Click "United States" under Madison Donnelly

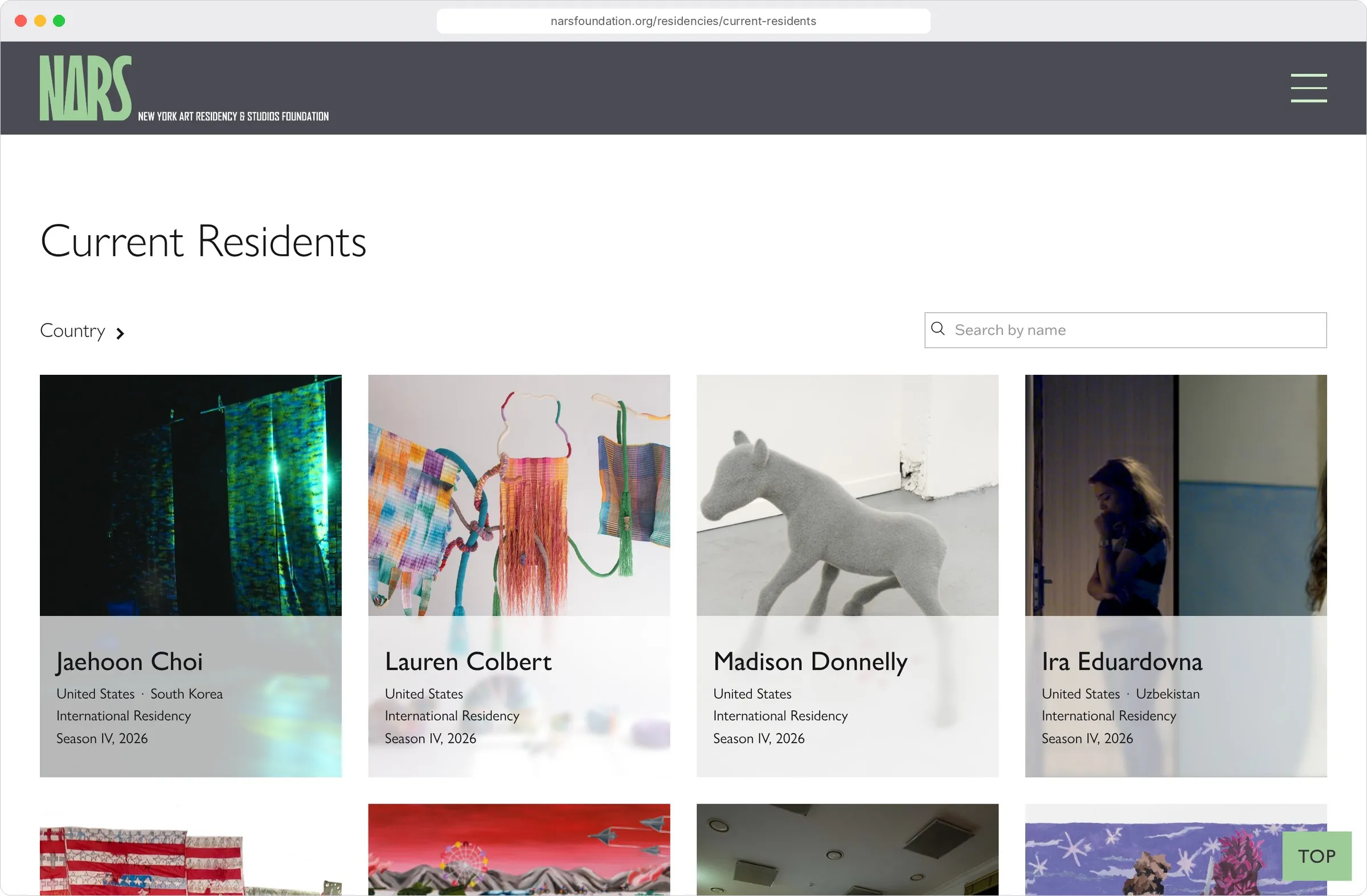coord(752,694)
